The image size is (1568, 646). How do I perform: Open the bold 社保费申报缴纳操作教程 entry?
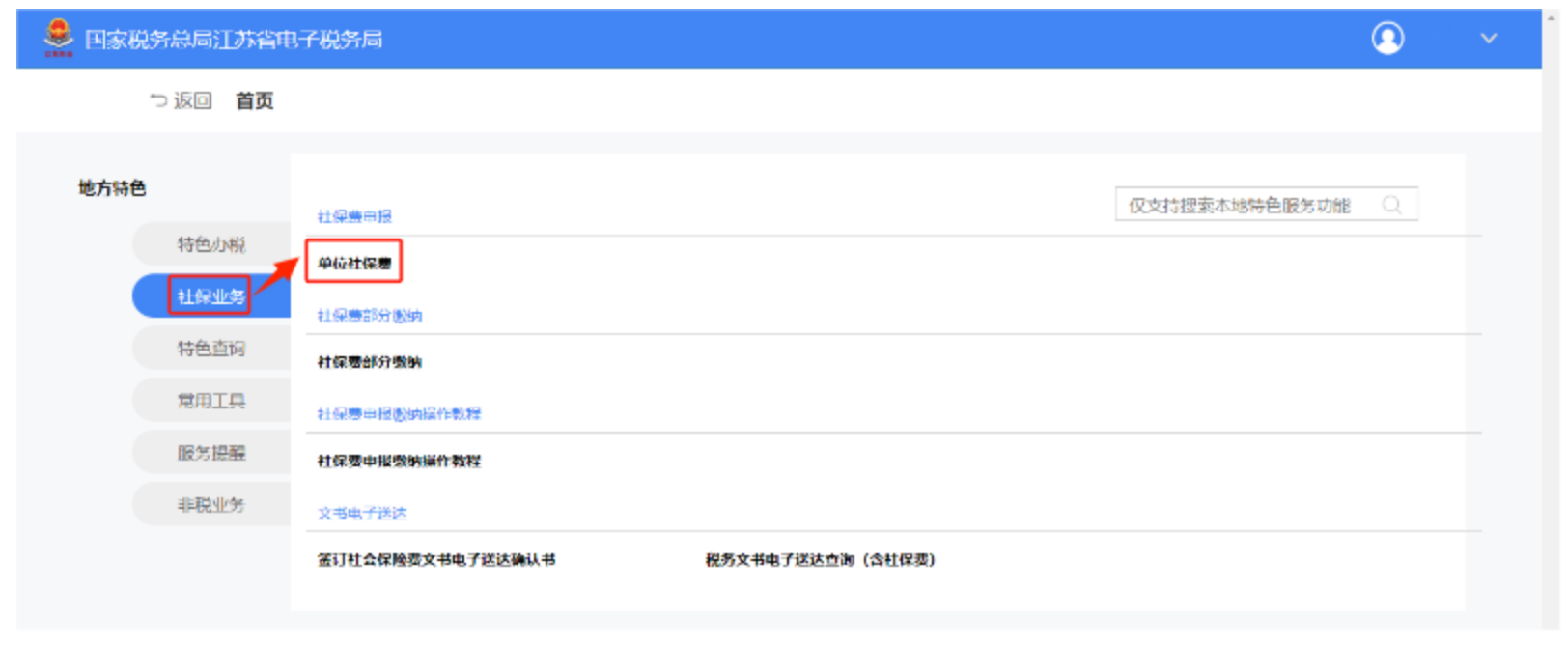399,462
